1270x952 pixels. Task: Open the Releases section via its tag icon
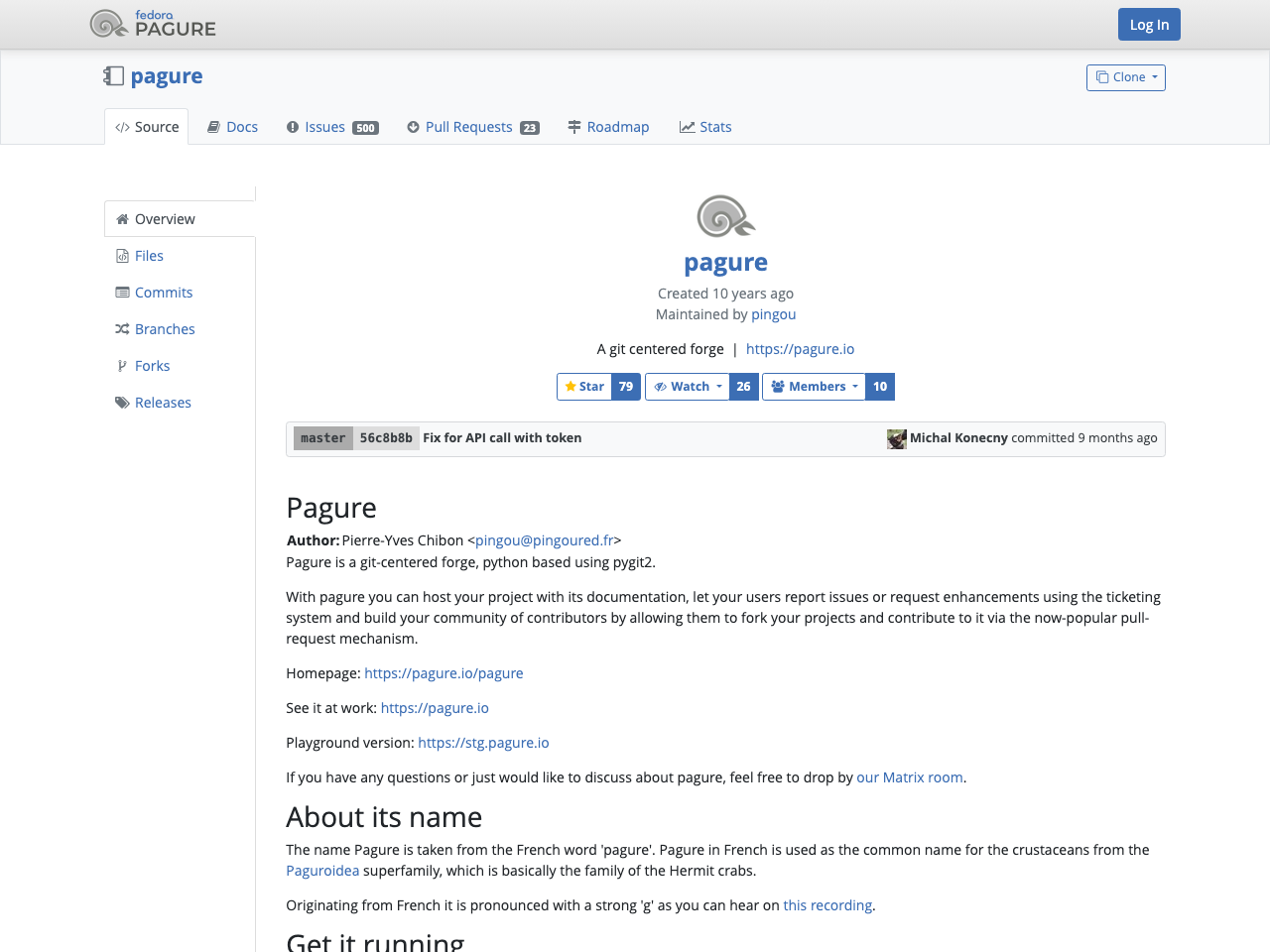point(121,402)
